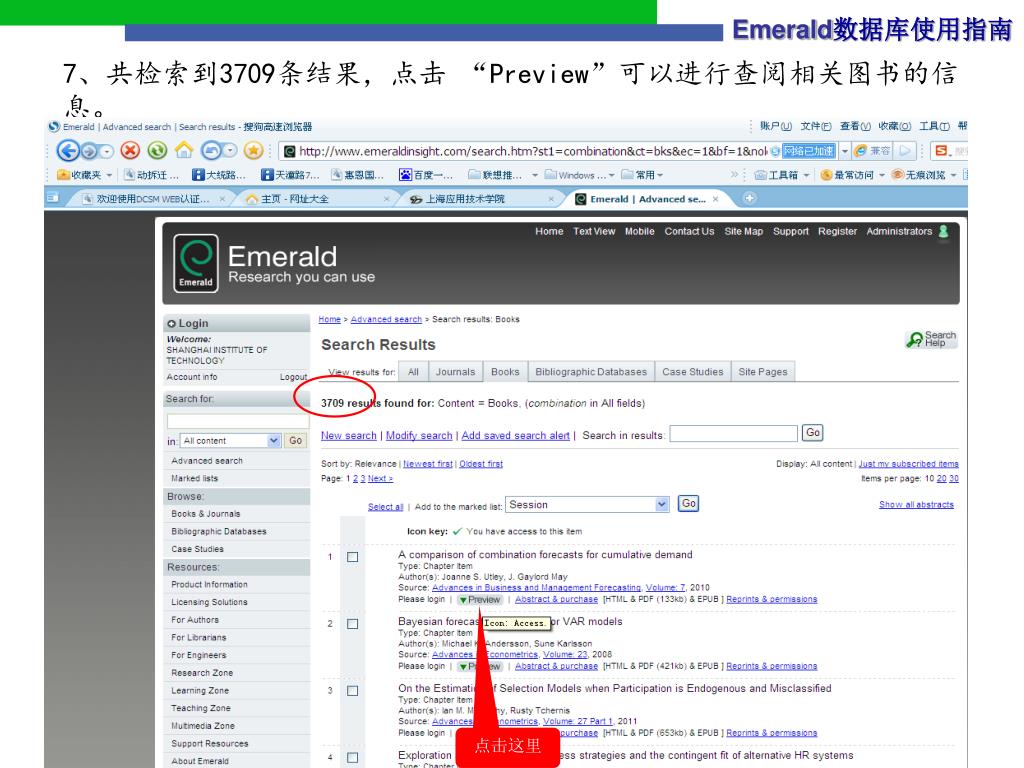Screen dimensions: 1024x768
Task: Expand the 联想推 bookmark folder arrow
Action: 535,175
